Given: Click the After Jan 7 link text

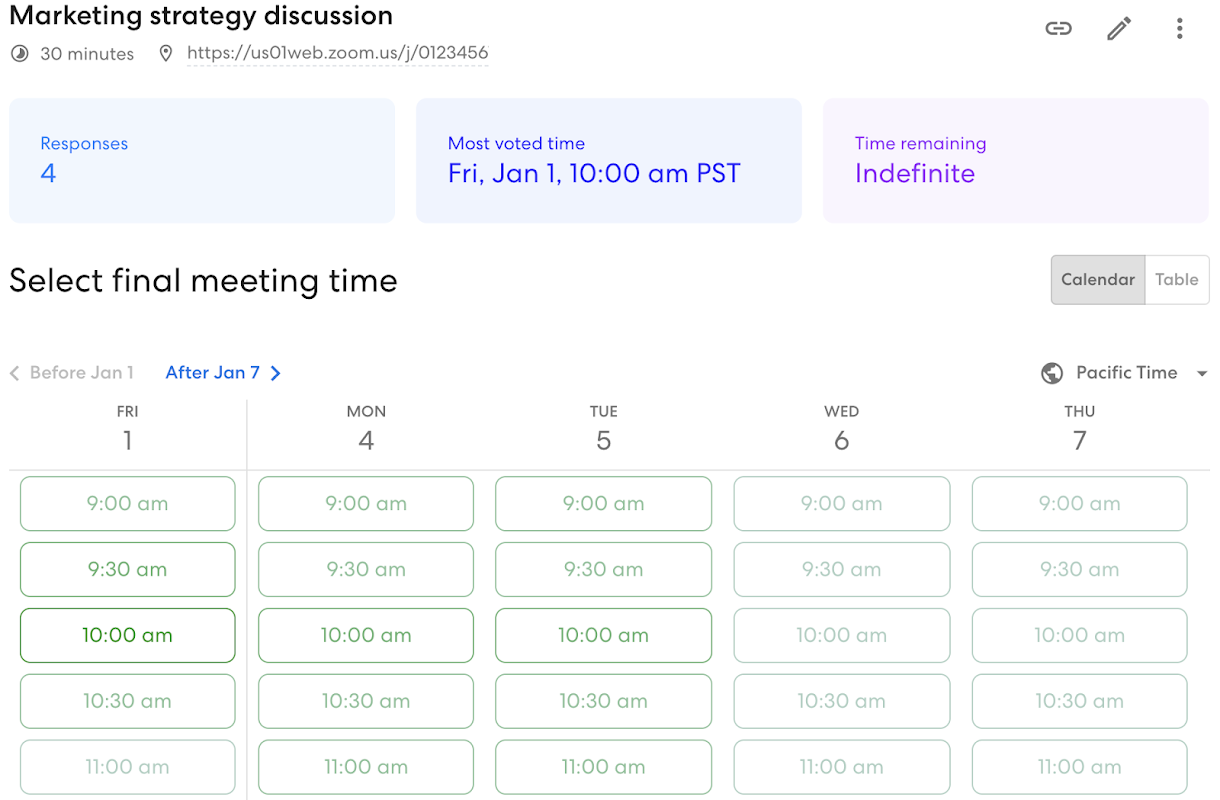Looking at the screenshot, I should click(x=213, y=372).
